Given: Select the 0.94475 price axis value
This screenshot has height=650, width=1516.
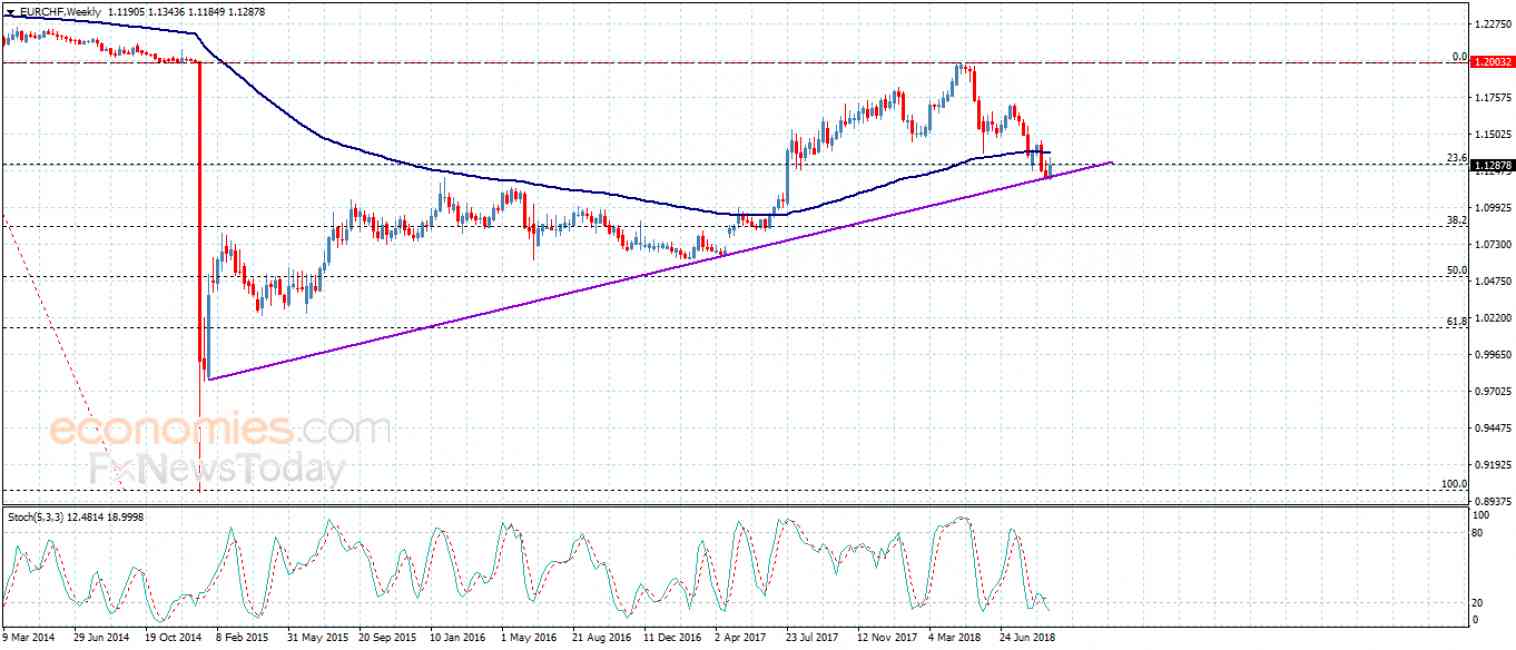Looking at the screenshot, I should [x=1494, y=428].
